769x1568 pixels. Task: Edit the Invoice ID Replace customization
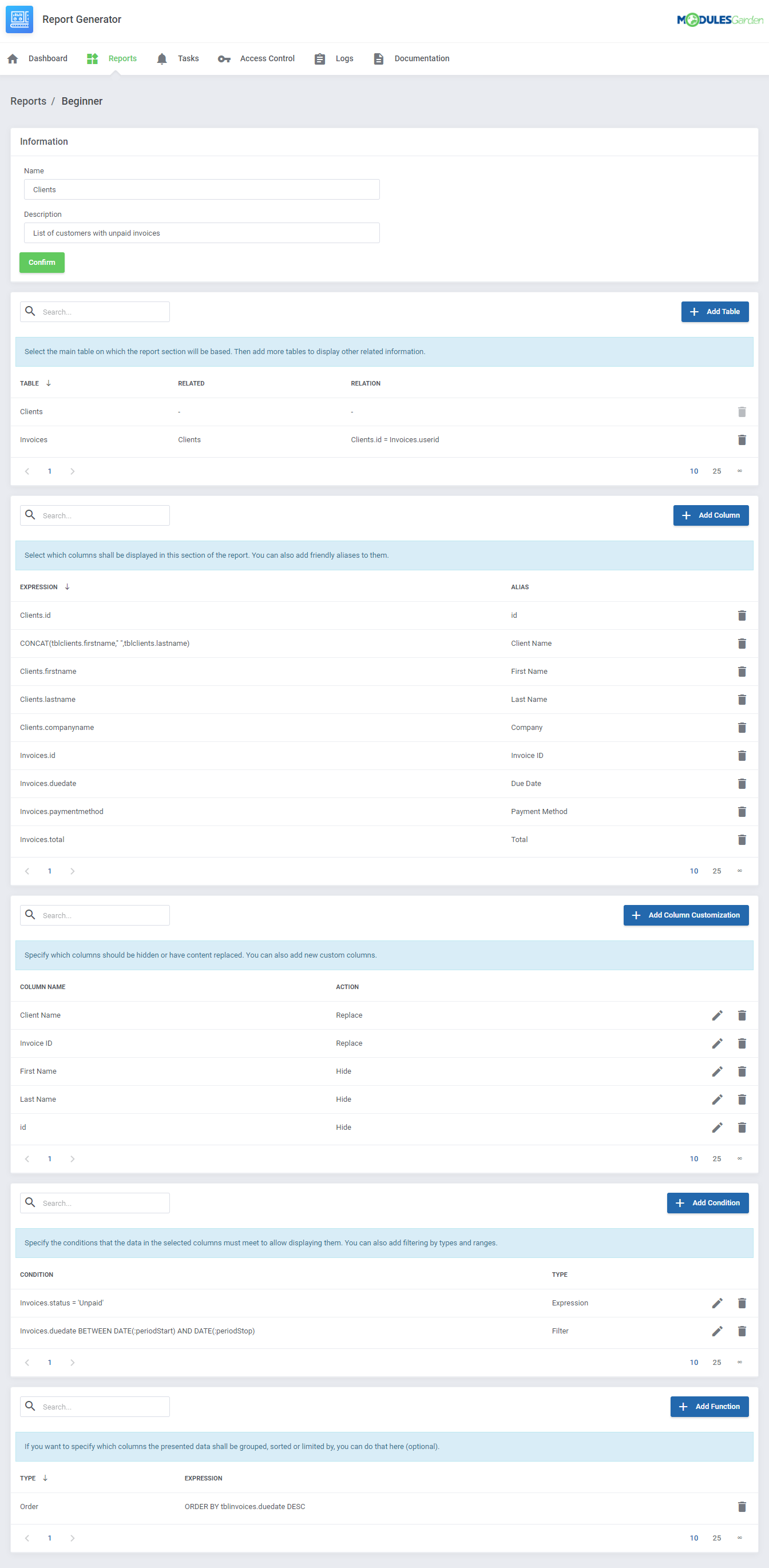[x=718, y=1043]
